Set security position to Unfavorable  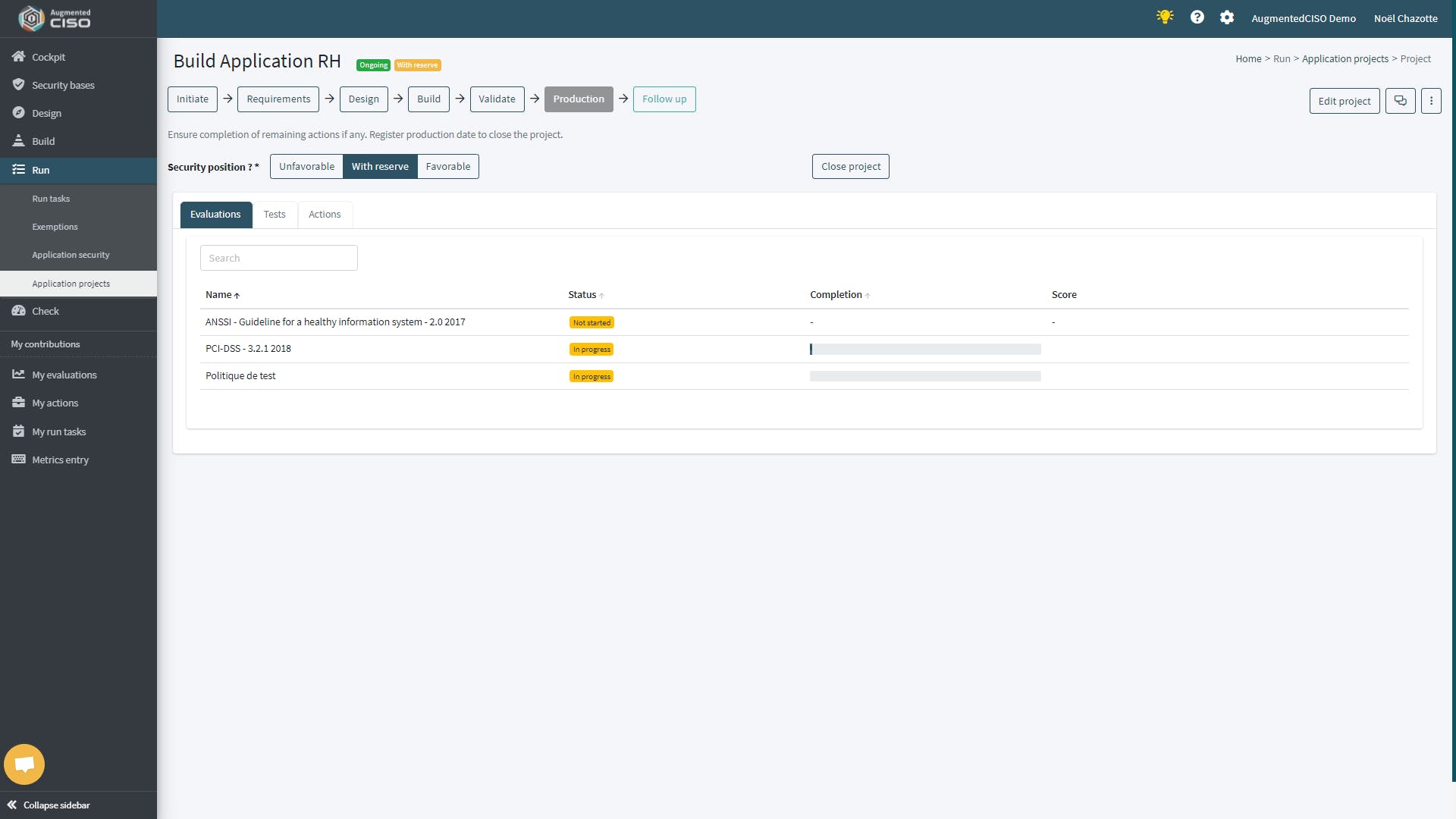coord(306,166)
